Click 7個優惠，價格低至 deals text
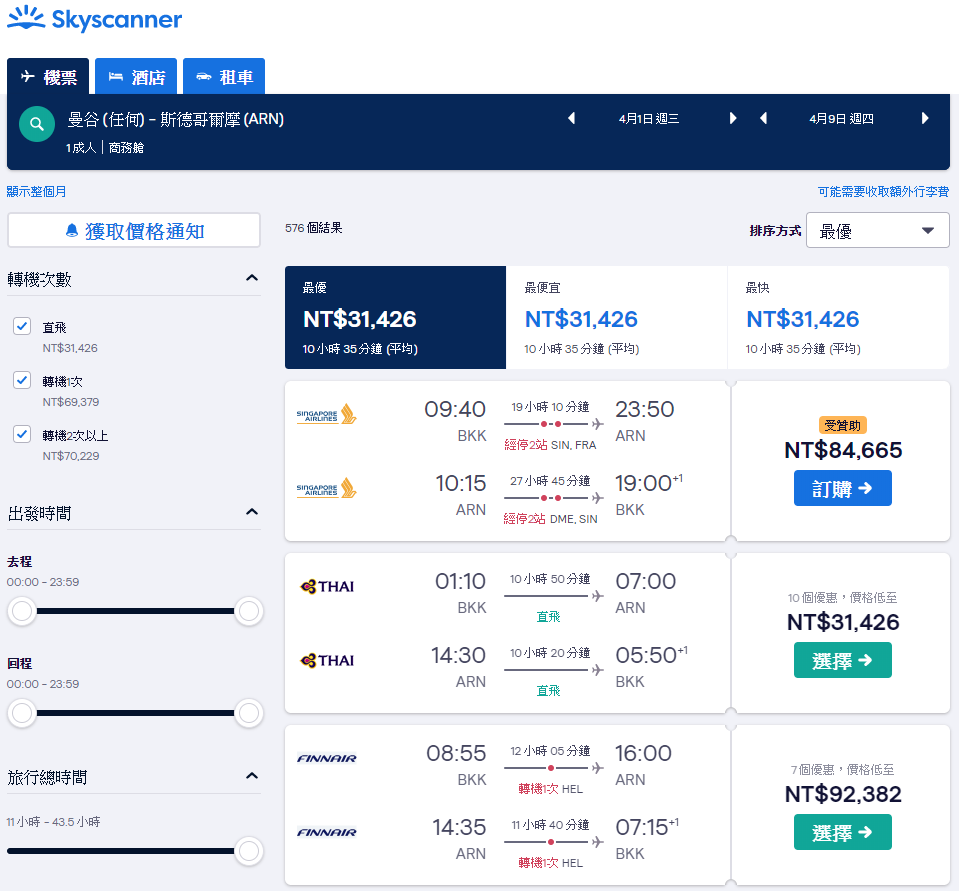 842,769
